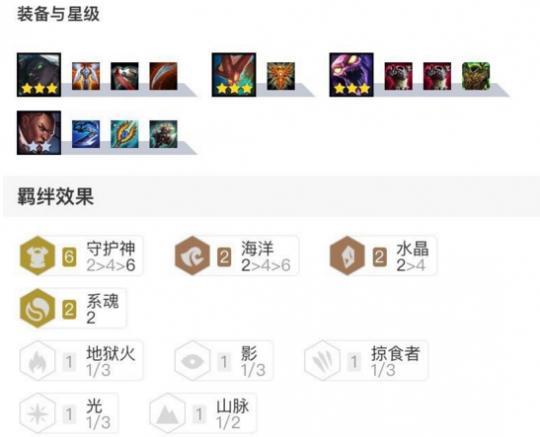Open the 系魂 gold trait badge
This screenshot has height=437, width=540.
(x=38, y=308)
